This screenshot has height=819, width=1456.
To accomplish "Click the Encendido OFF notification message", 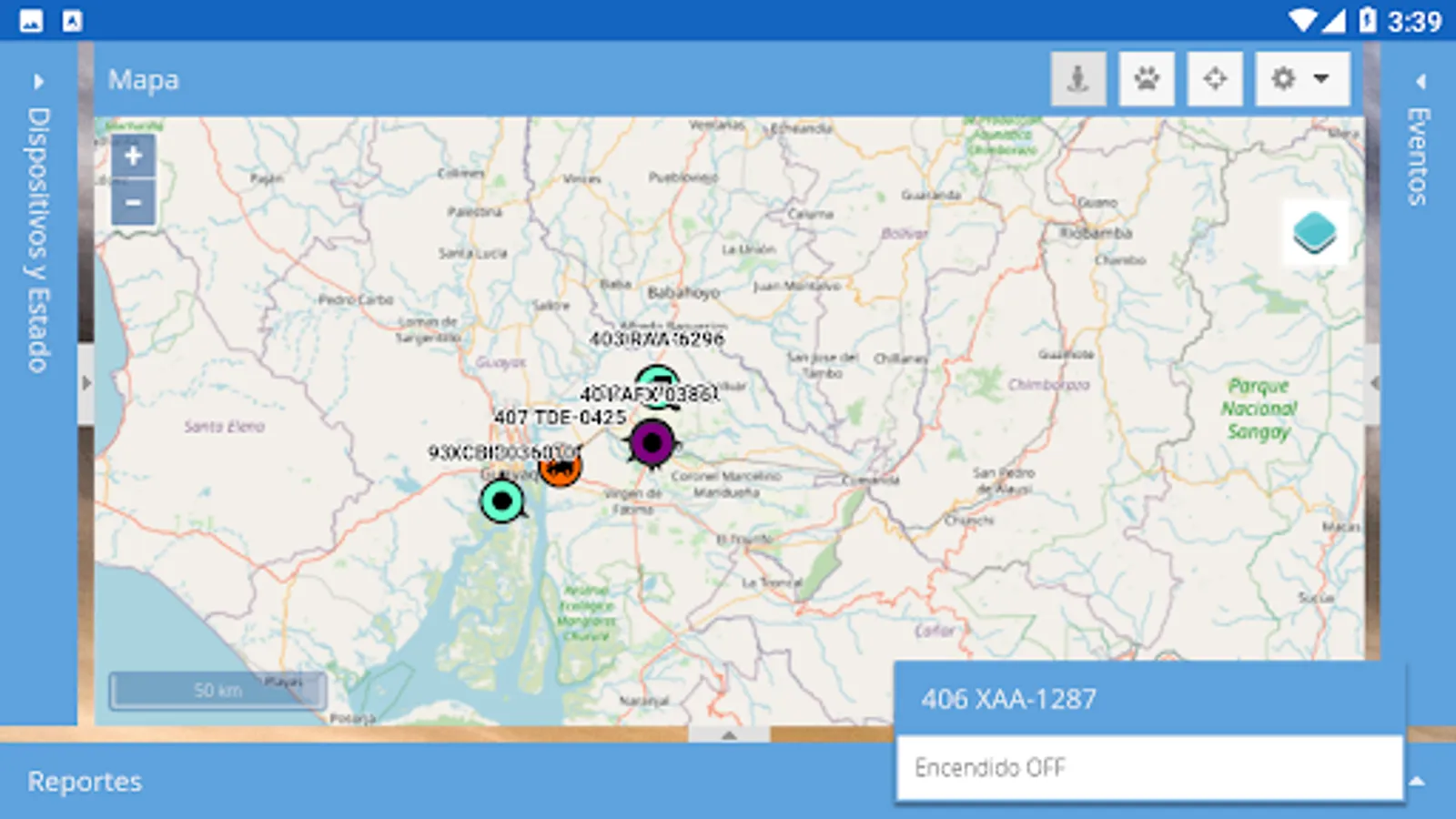I will tap(989, 768).
